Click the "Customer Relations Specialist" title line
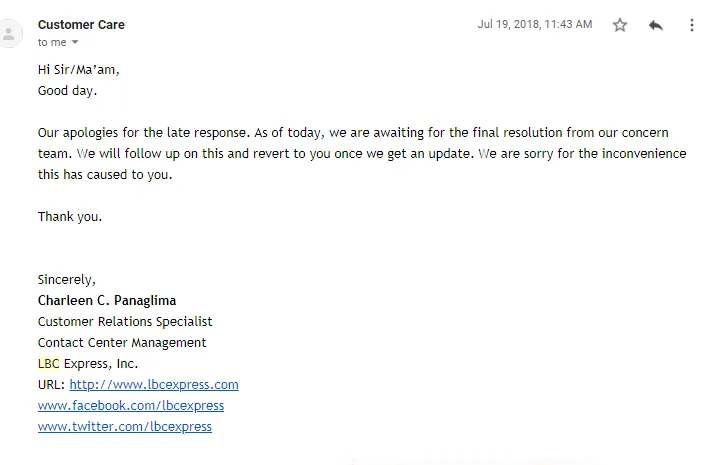 coord(125,321)
